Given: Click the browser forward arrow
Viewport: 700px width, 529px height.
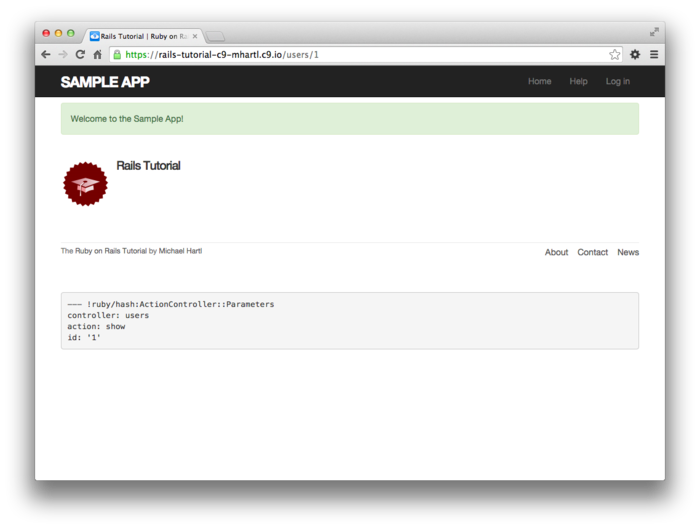Looking at the screenshot, I should click(x=63, y=55).
